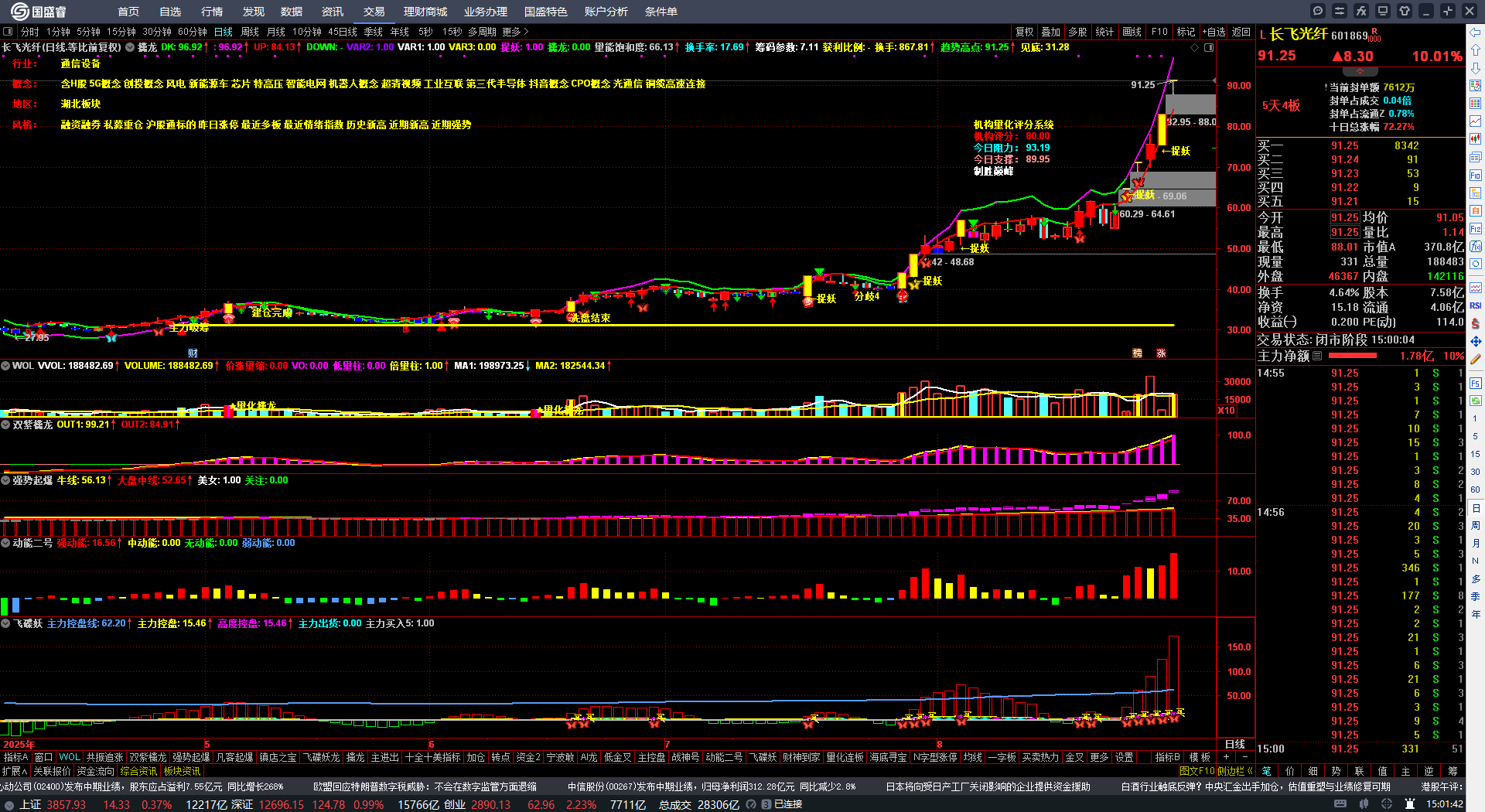Toggle the WOL indicator panel circle button
Screen dimensions: 1485x812
(x=5, y=366)
